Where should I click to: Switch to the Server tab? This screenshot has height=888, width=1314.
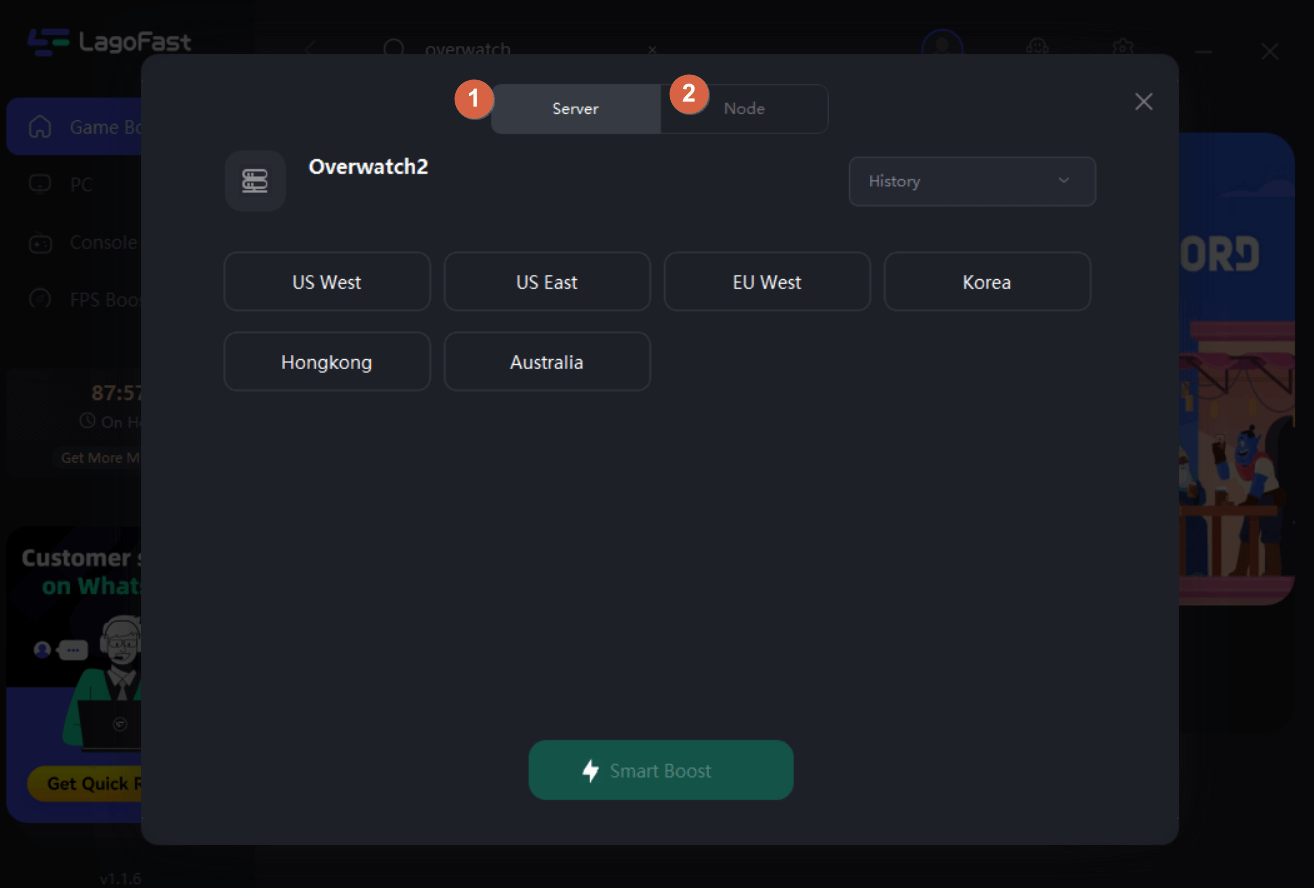(575, 109)
